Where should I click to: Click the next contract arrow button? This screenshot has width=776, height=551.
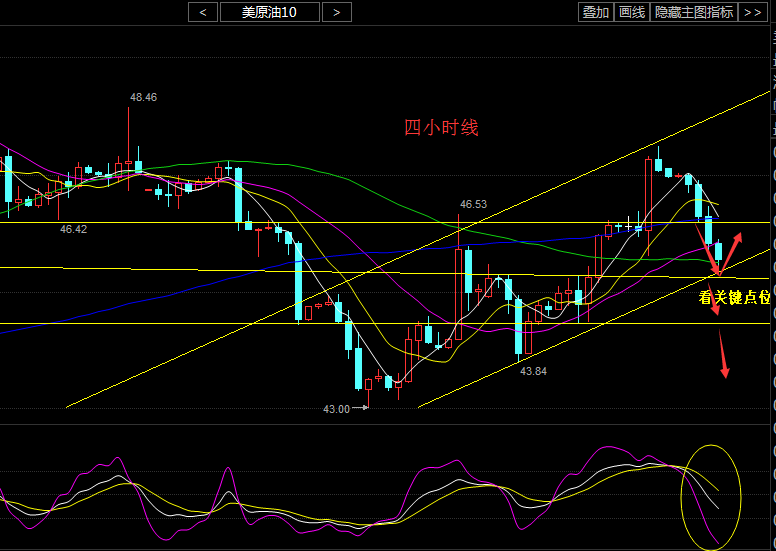[x=337, y=12]
